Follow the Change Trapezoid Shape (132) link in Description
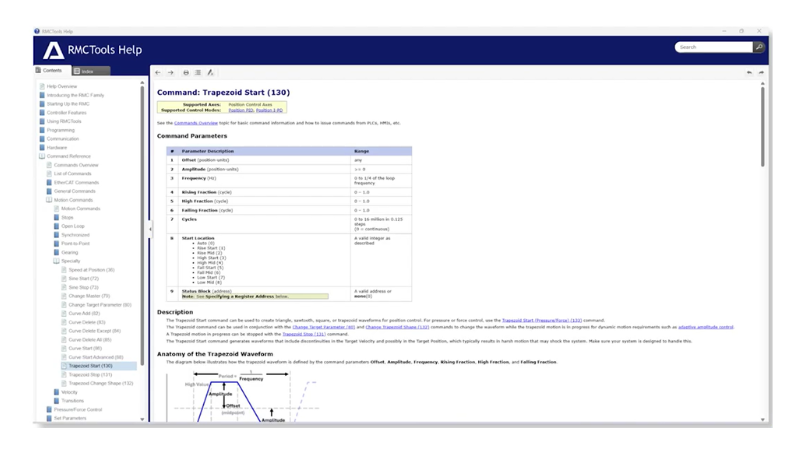The width and height of the screenshot is (800, 450). click(397, 327)
